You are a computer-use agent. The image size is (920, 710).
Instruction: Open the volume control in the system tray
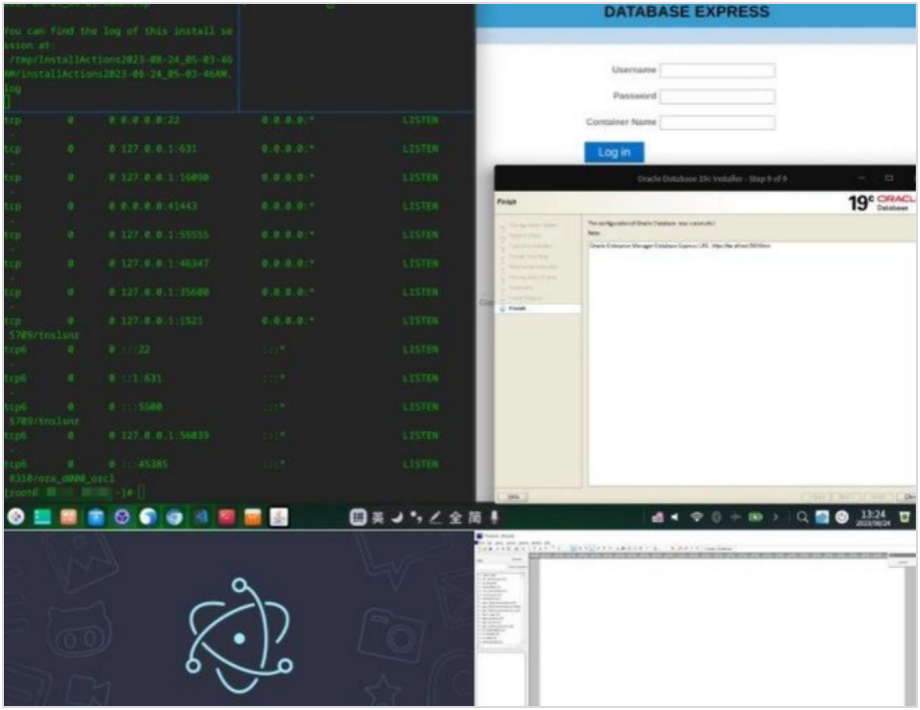point(675,518)
